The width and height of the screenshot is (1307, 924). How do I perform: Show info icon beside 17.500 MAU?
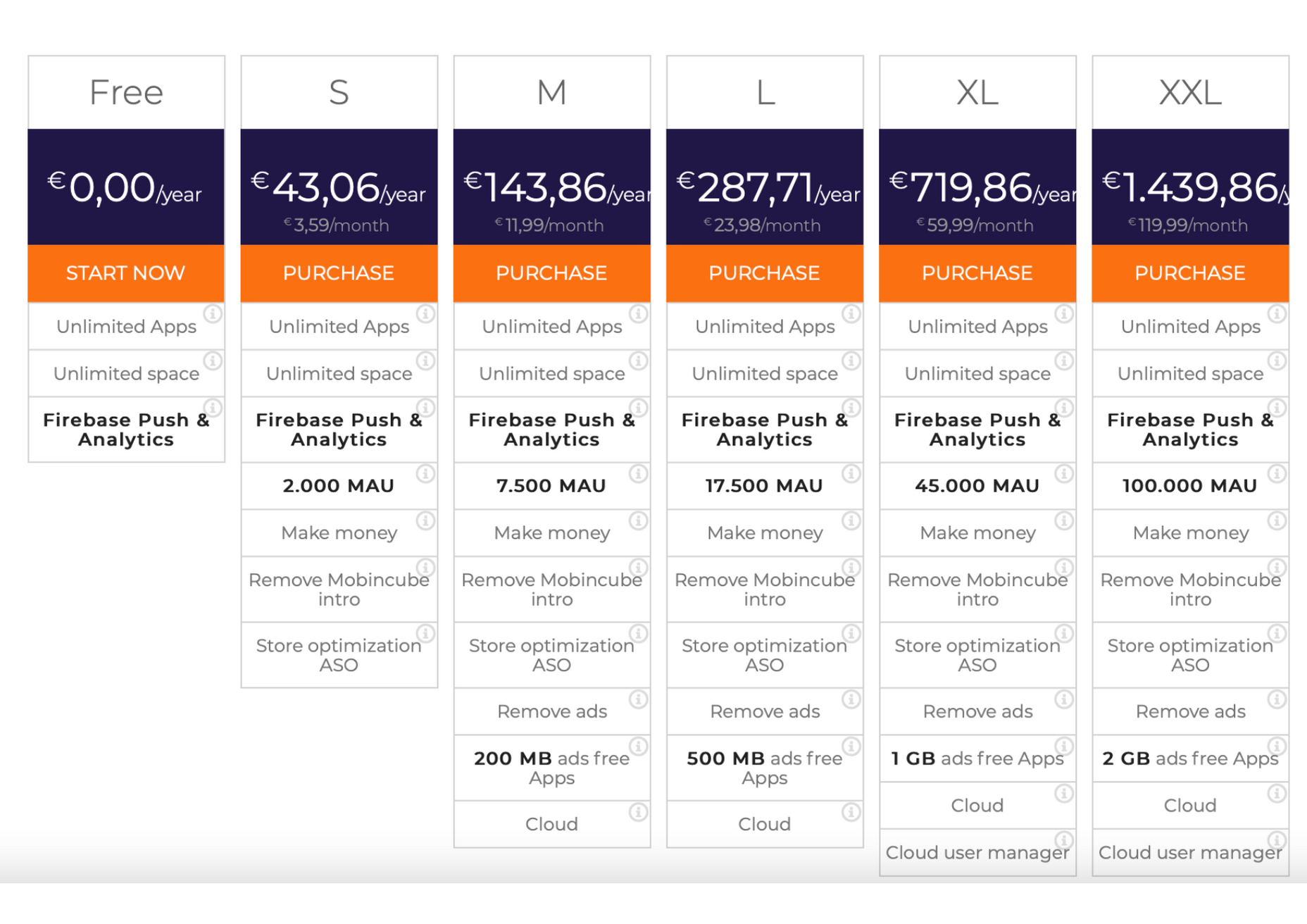coord(851,473)
